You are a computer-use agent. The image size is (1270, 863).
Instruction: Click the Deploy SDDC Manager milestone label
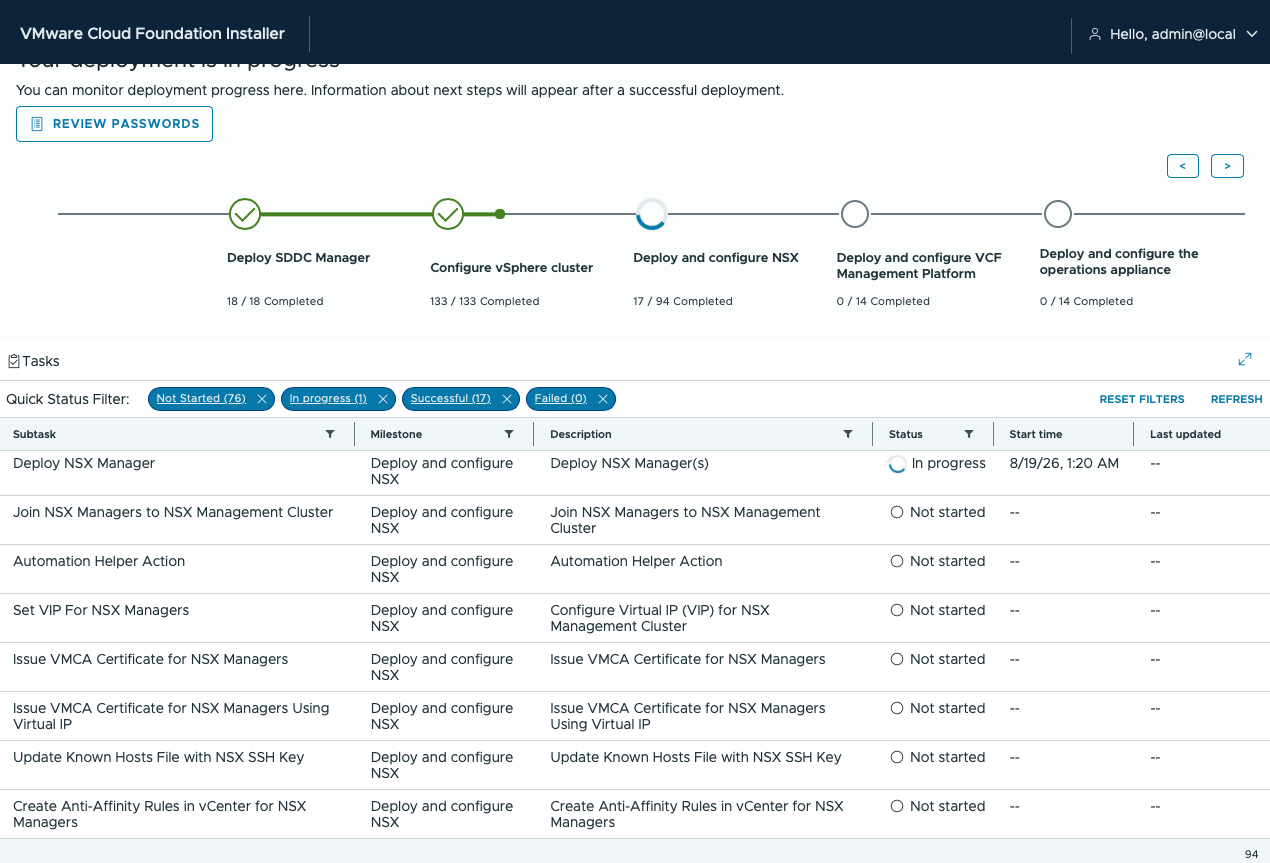pos(298,258)
